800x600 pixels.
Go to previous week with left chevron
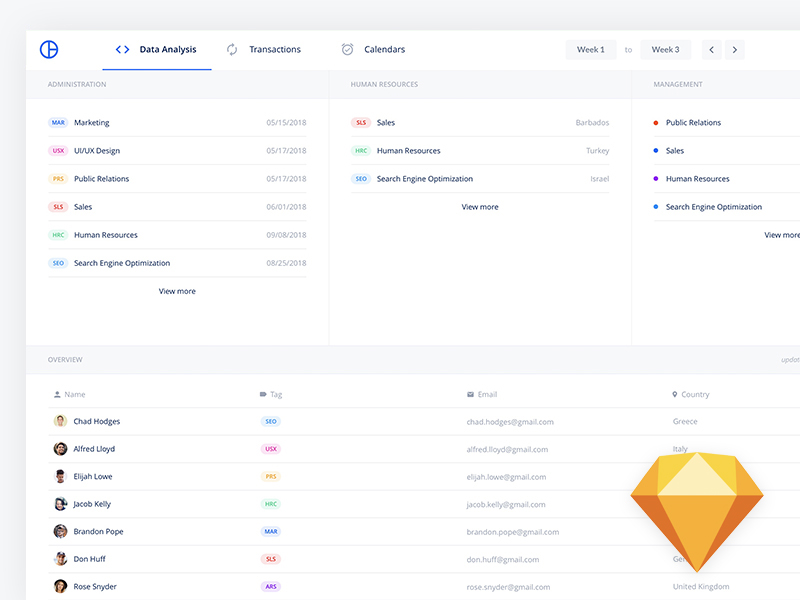(712, 49)
